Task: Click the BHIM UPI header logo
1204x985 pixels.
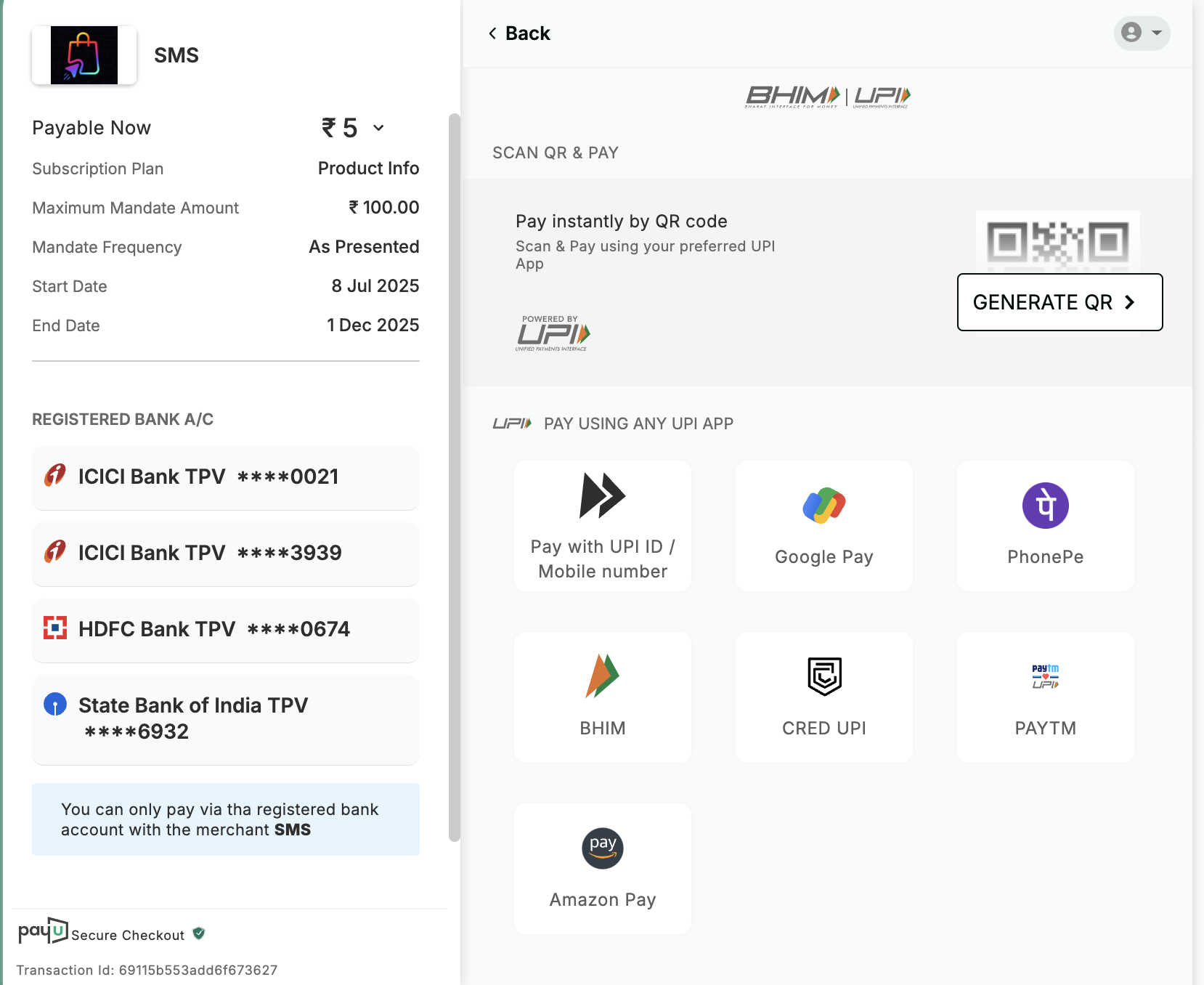Action: [828, 96]
